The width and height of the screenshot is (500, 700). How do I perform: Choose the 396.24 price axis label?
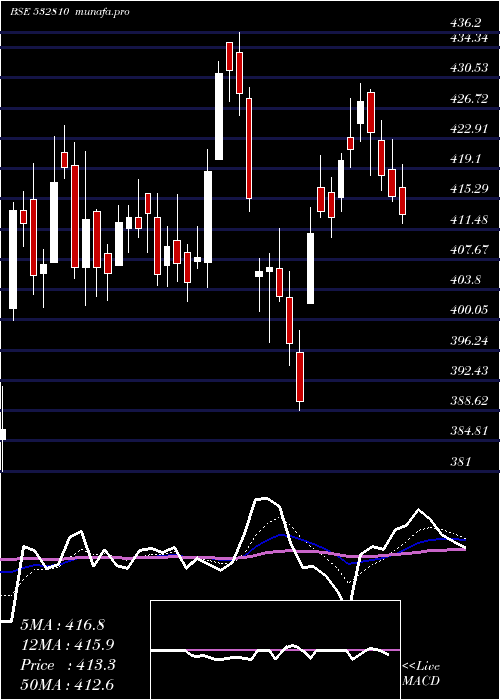(467, 341)
